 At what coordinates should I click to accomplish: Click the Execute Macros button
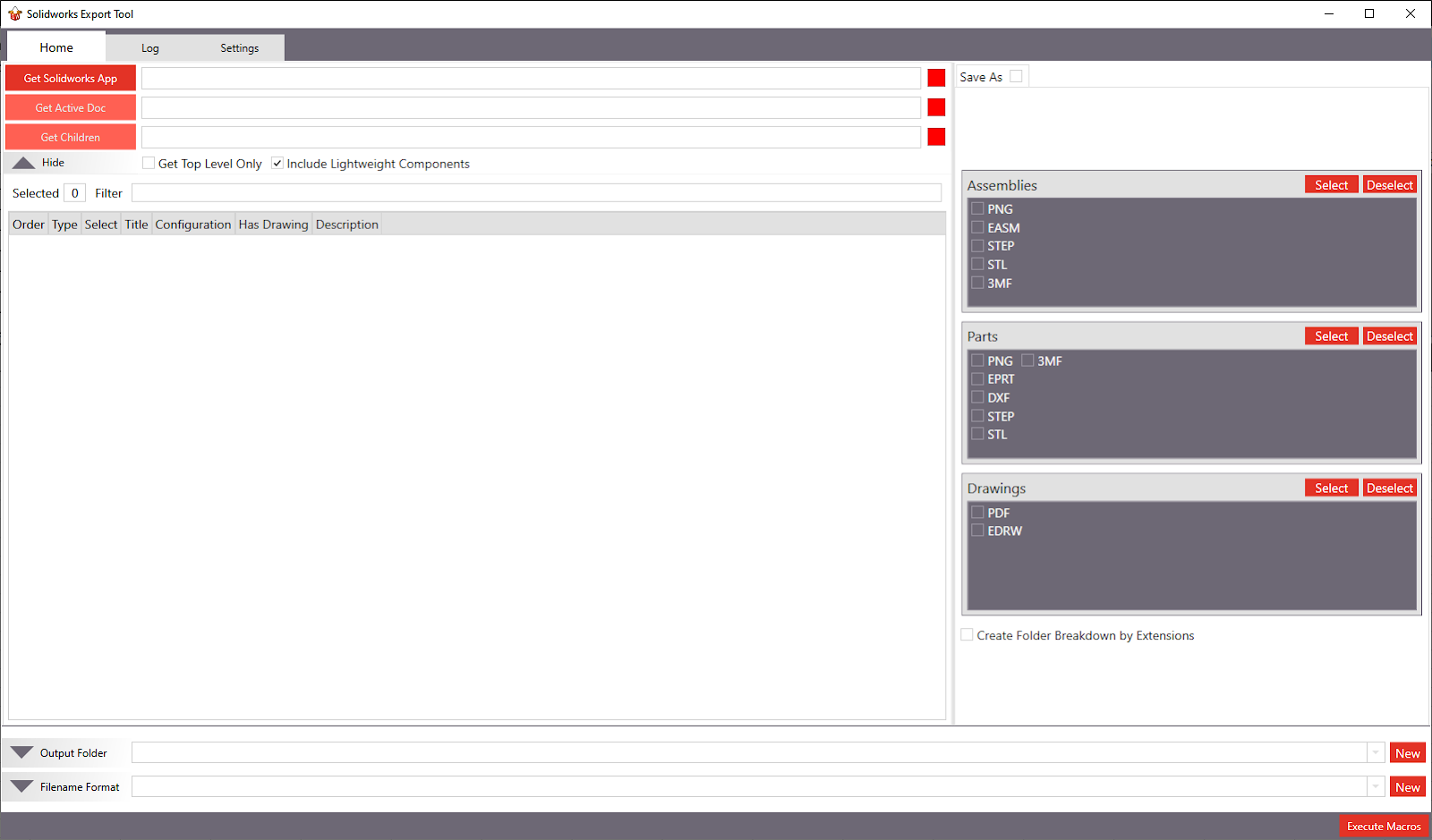pos(1383,827)
